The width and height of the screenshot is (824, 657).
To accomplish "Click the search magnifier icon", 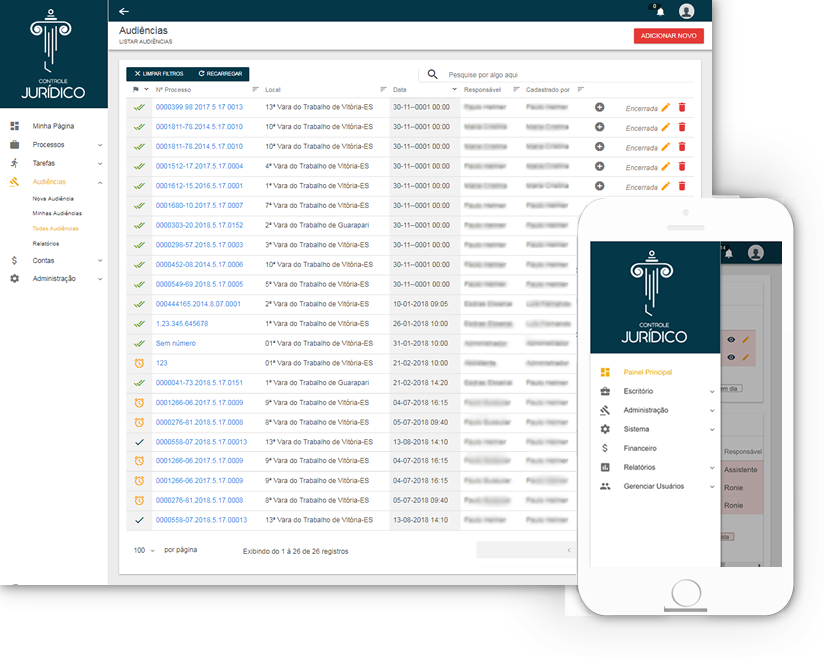I will [x=433, y=74].
